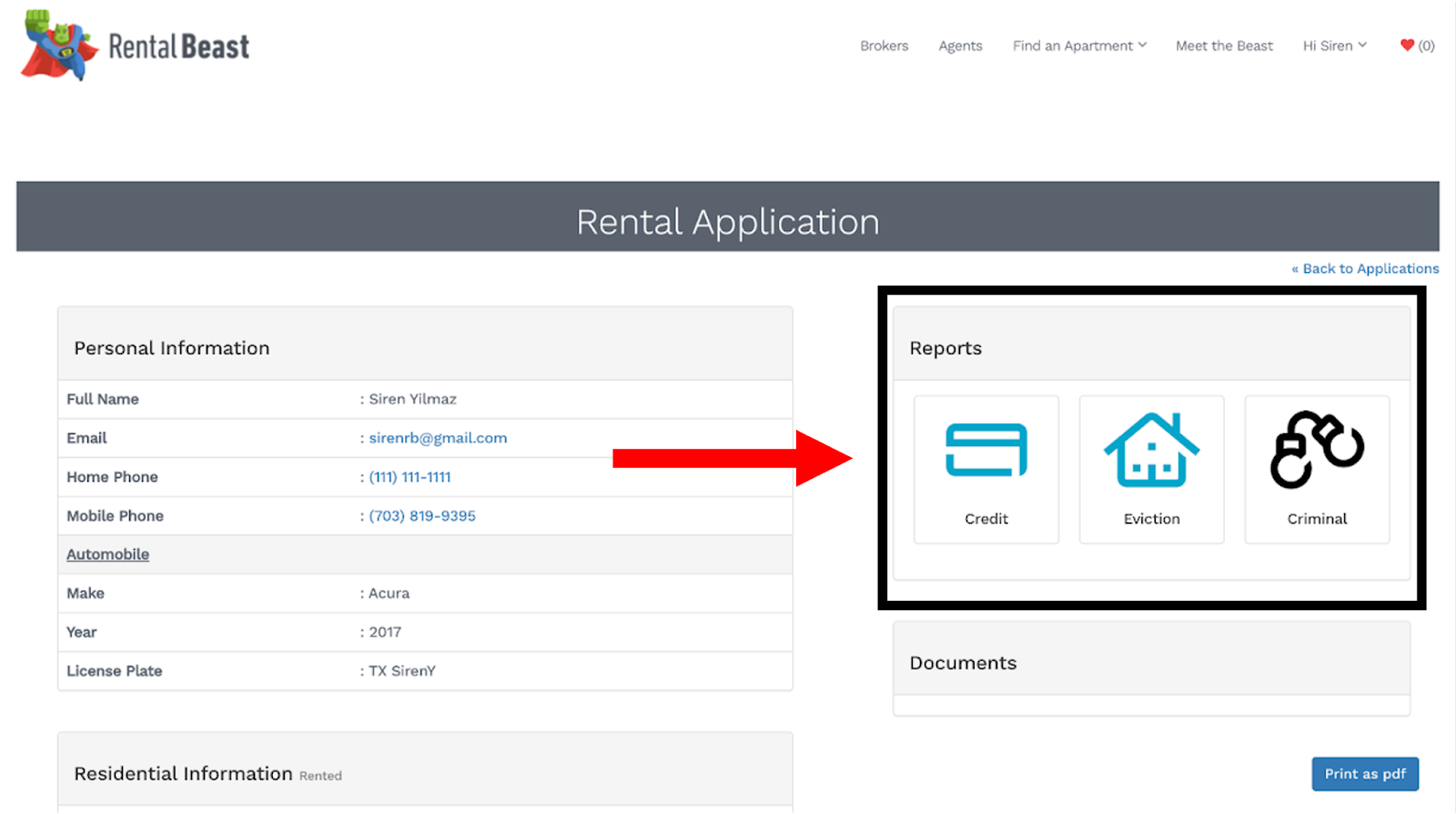Go to the Brokers menu item
Screen dimensions: 1456x814
pos(884,46)
